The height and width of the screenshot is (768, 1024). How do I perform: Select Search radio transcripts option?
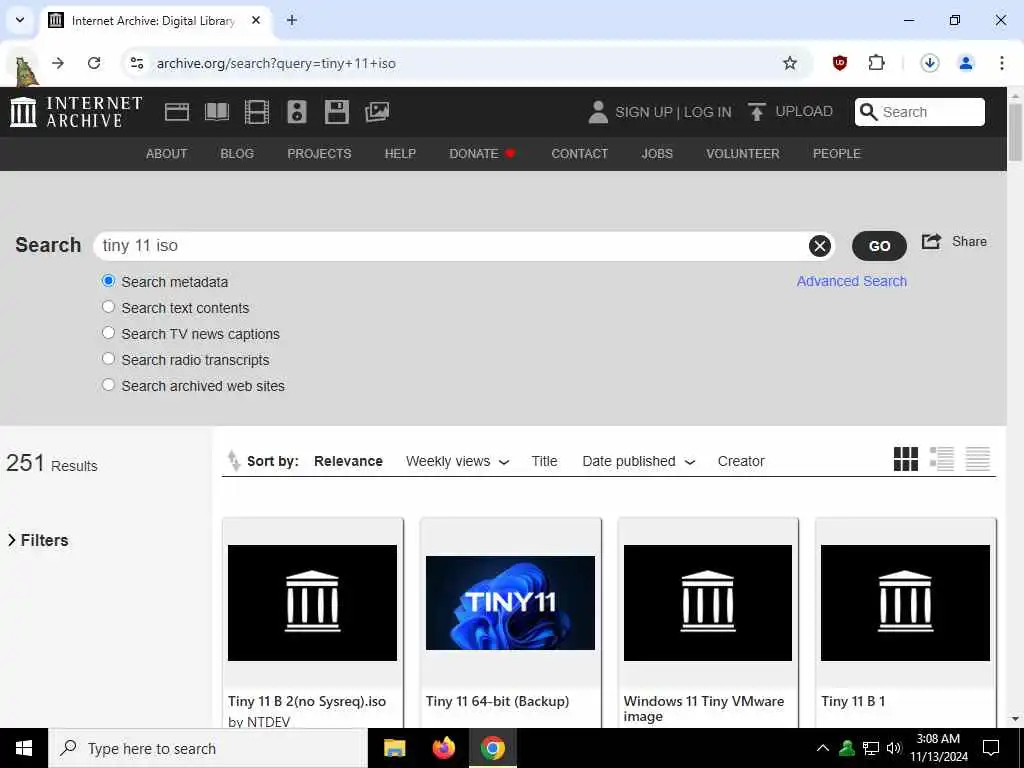(x=108, y=359)
